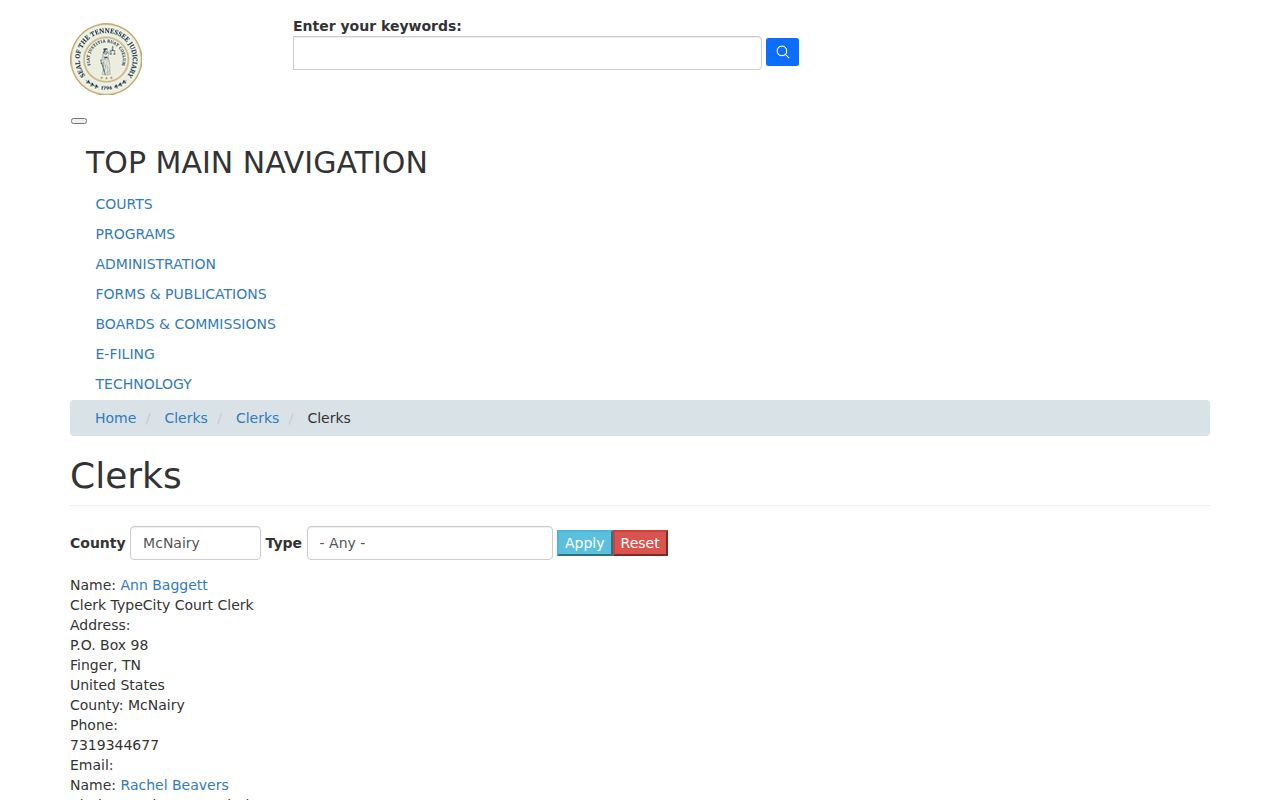Click the Home breadcrumb link
The image size is (1280, 800).
pyautogui.click(x=116, y=418)
